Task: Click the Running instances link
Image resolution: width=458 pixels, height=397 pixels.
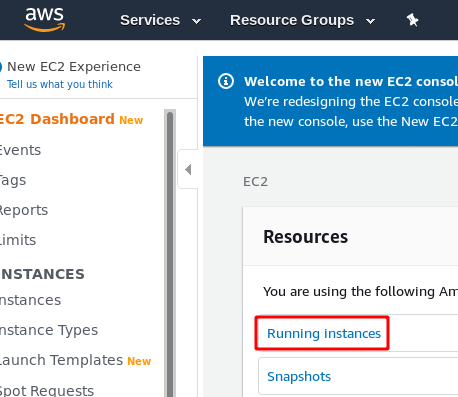Action: [324, 333]
